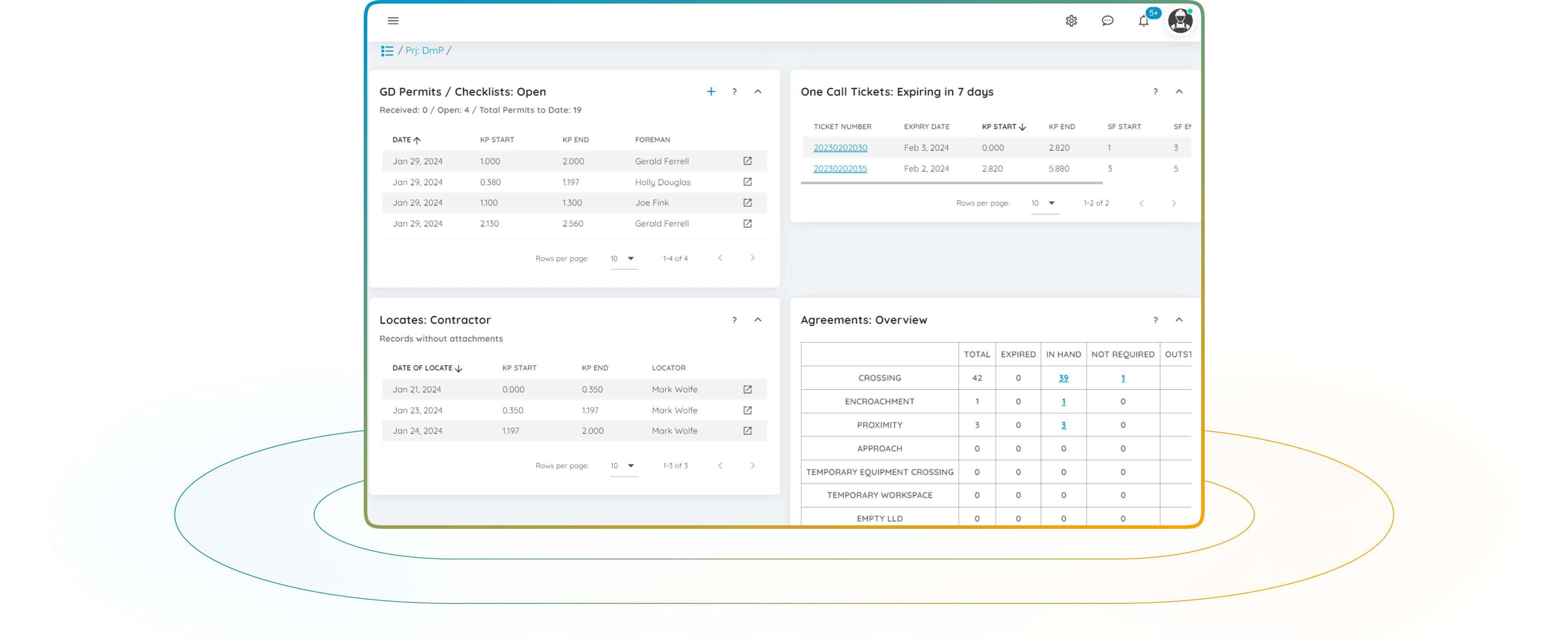
Task: Open the rows per page dropdown in One Call Tickets
Action: point(1044,203)
